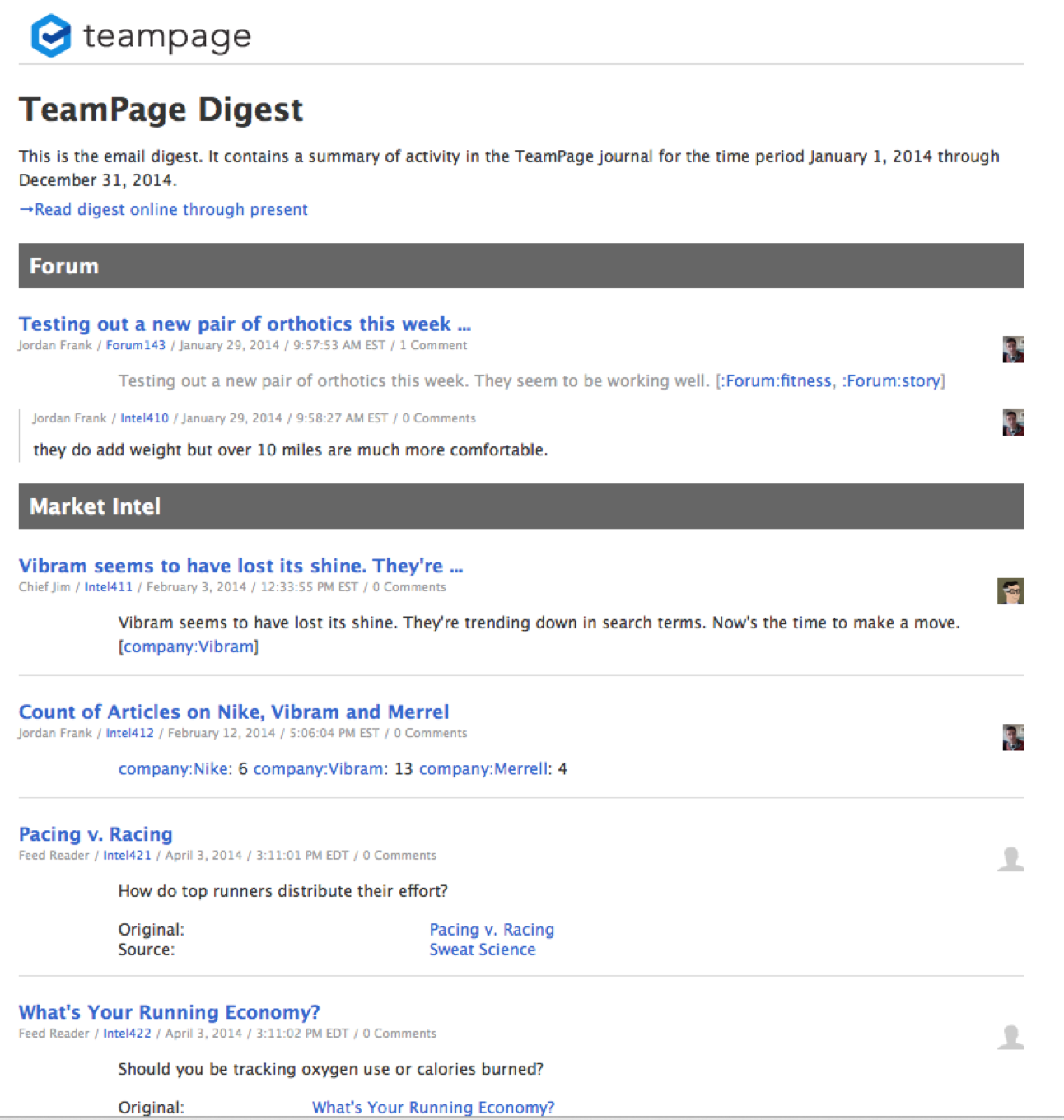Click avatar beside Count of Articles post
This screenshot has width=1064, height=1120.
coord(1012,737)
